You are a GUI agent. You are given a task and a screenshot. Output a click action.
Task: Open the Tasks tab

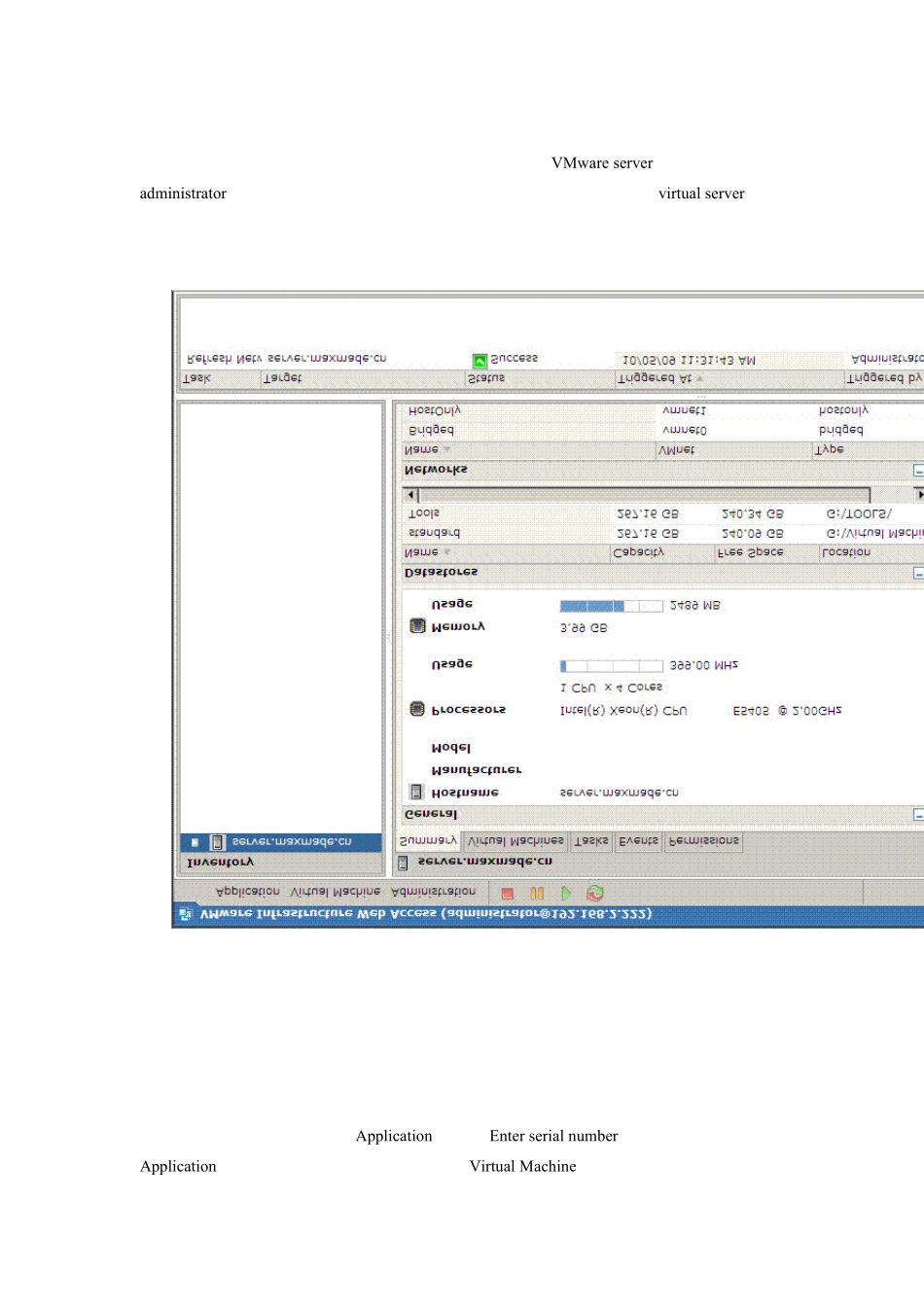[591, 841]
